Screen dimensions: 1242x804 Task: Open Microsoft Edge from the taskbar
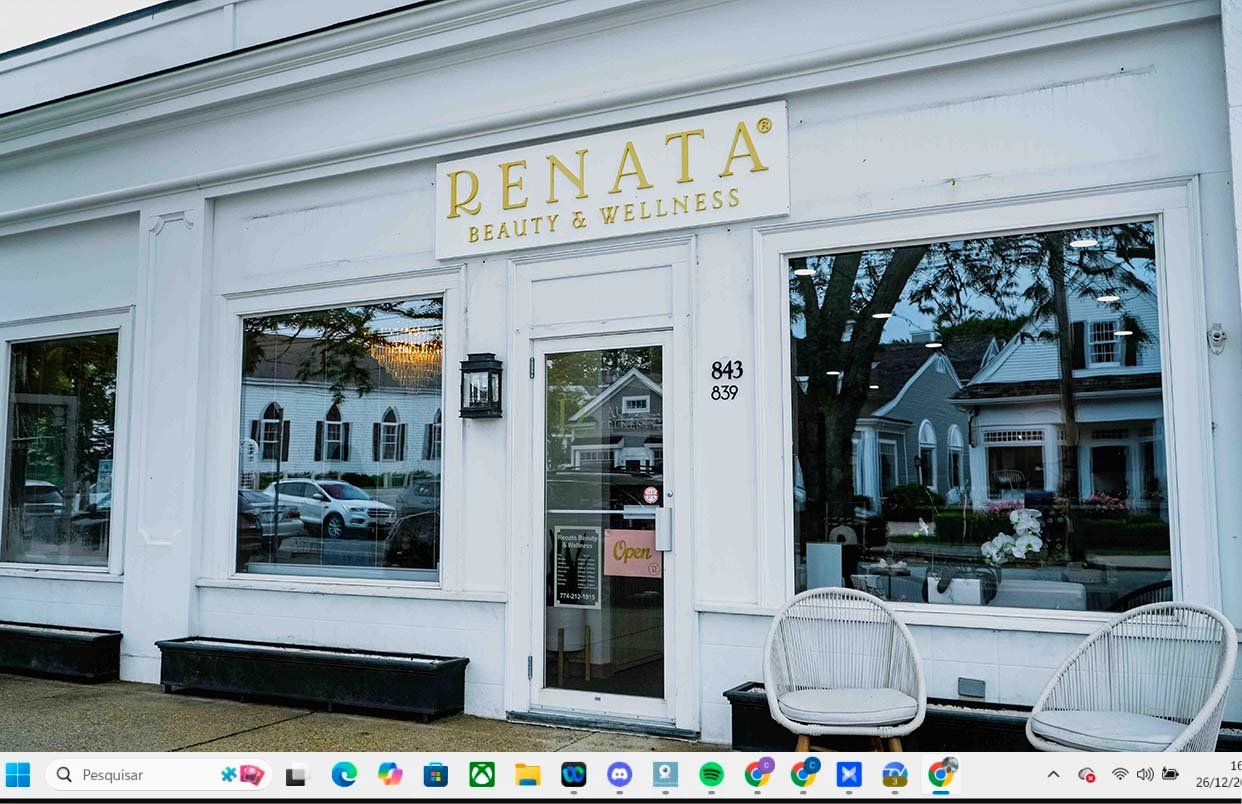pyautogui.click(x=345, y=775)
